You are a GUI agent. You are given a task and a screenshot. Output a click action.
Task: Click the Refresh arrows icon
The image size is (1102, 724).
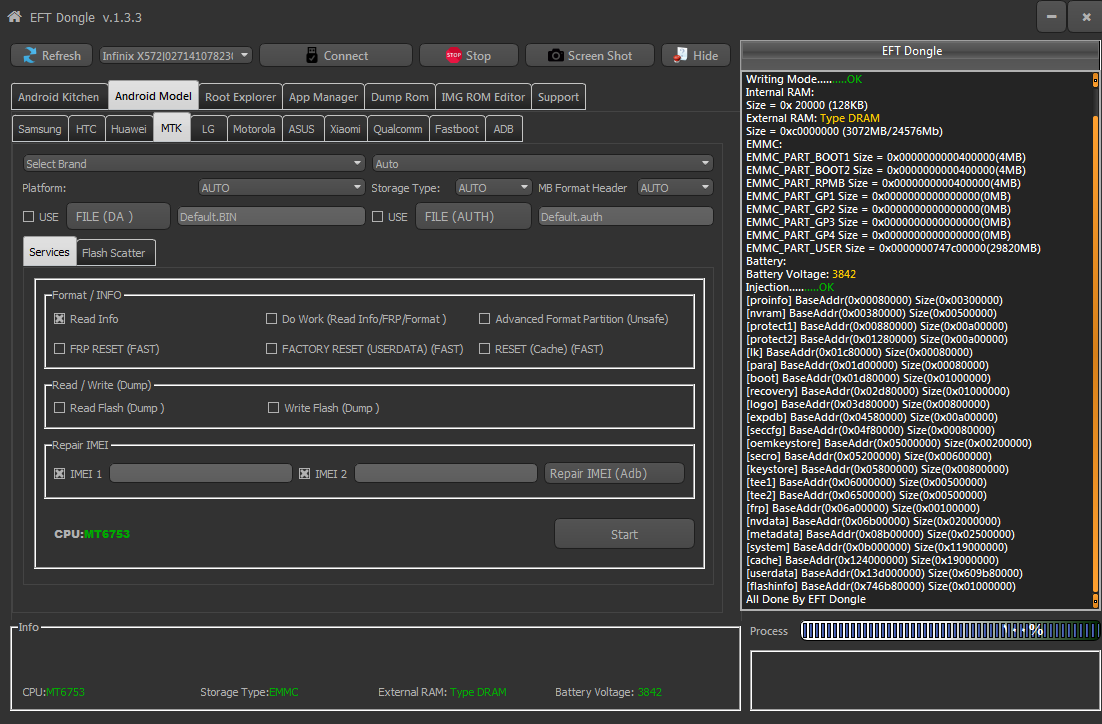point(30,56)
